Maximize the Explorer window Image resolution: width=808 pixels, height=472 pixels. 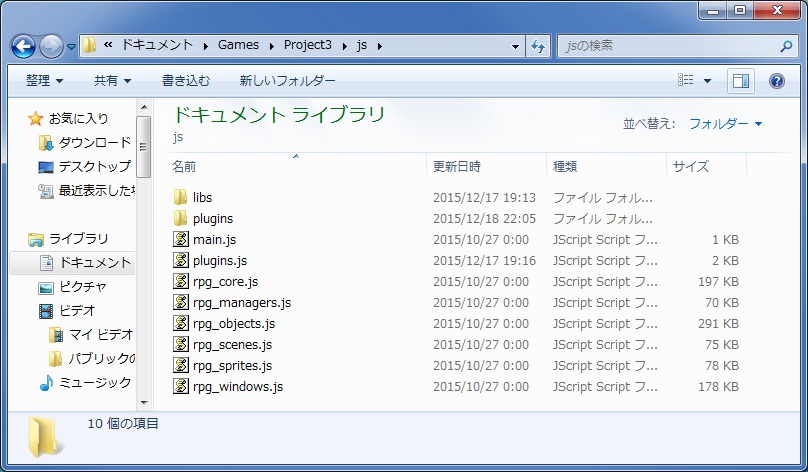point(740,10)
